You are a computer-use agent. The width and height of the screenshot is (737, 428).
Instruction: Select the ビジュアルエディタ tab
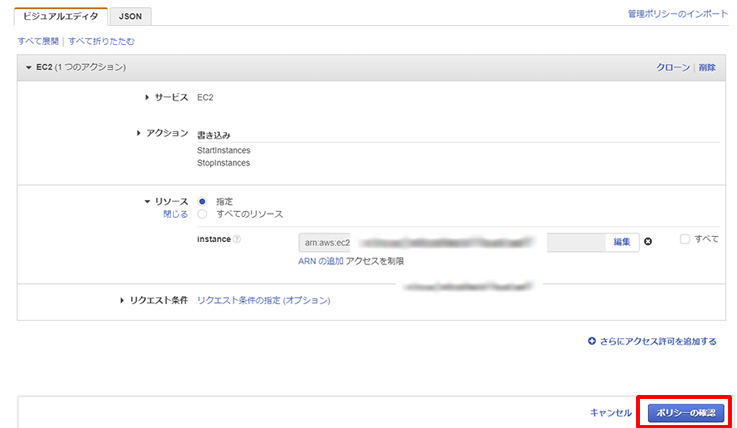(x=61, y=16)
